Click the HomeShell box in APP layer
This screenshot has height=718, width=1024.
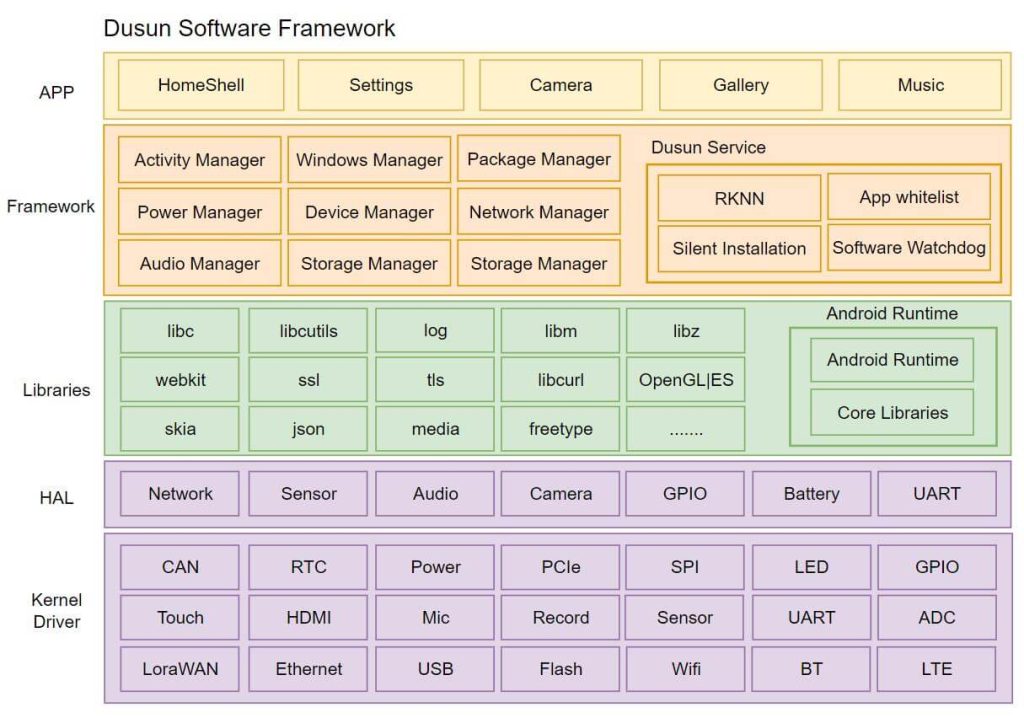tap(201, 85)
